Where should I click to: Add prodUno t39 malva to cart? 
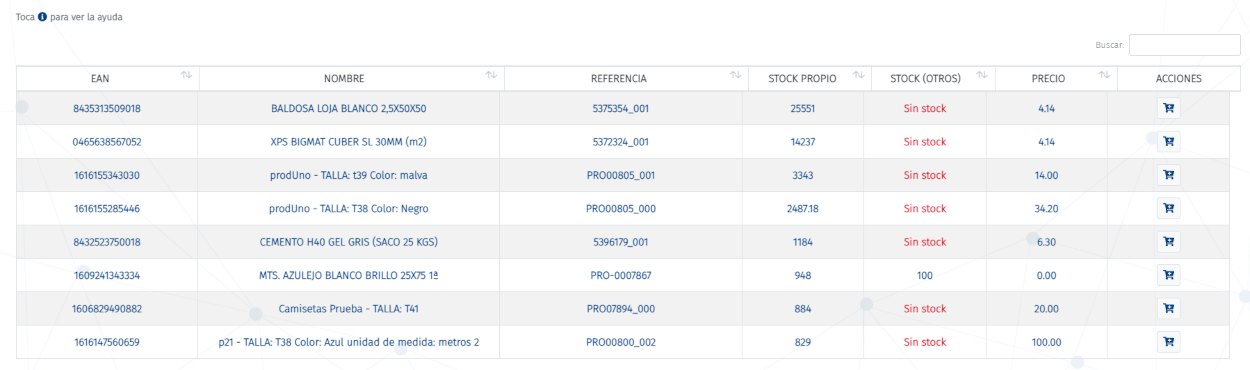tap(1167, 175)
